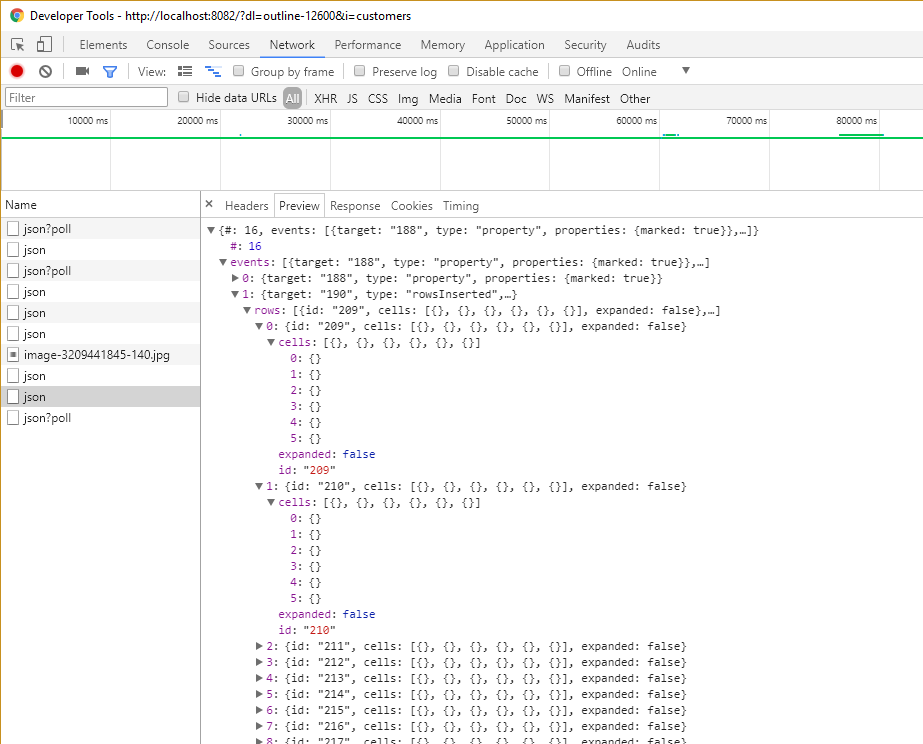This screenshot has height=744, width=923.
Task: Activate the inspect element picker icon
Action: [18, 45]
